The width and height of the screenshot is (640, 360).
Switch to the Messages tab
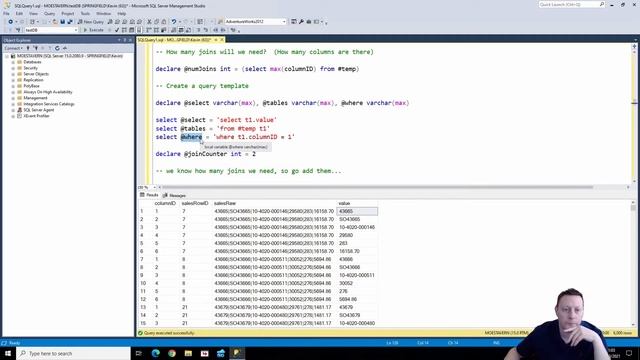174,196
